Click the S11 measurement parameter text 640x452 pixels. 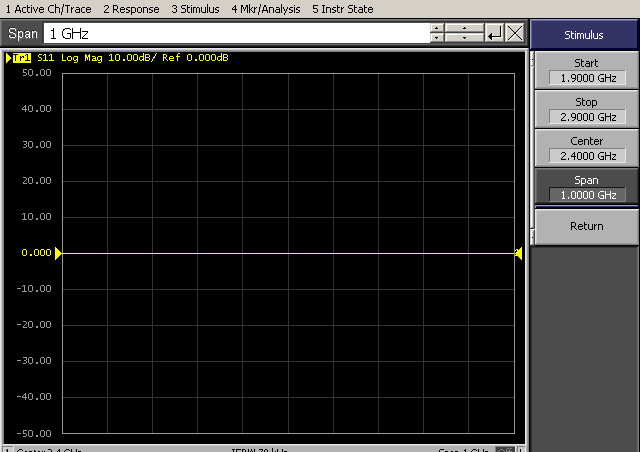[x=46, y=58]
